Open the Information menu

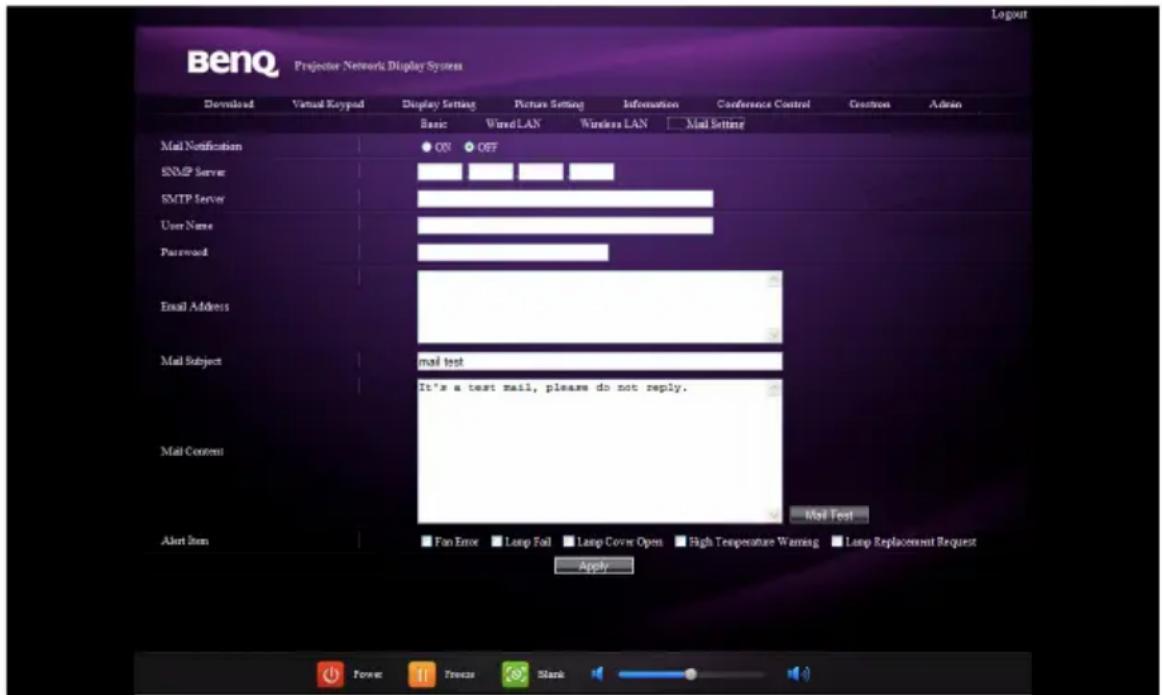point(651,104)
